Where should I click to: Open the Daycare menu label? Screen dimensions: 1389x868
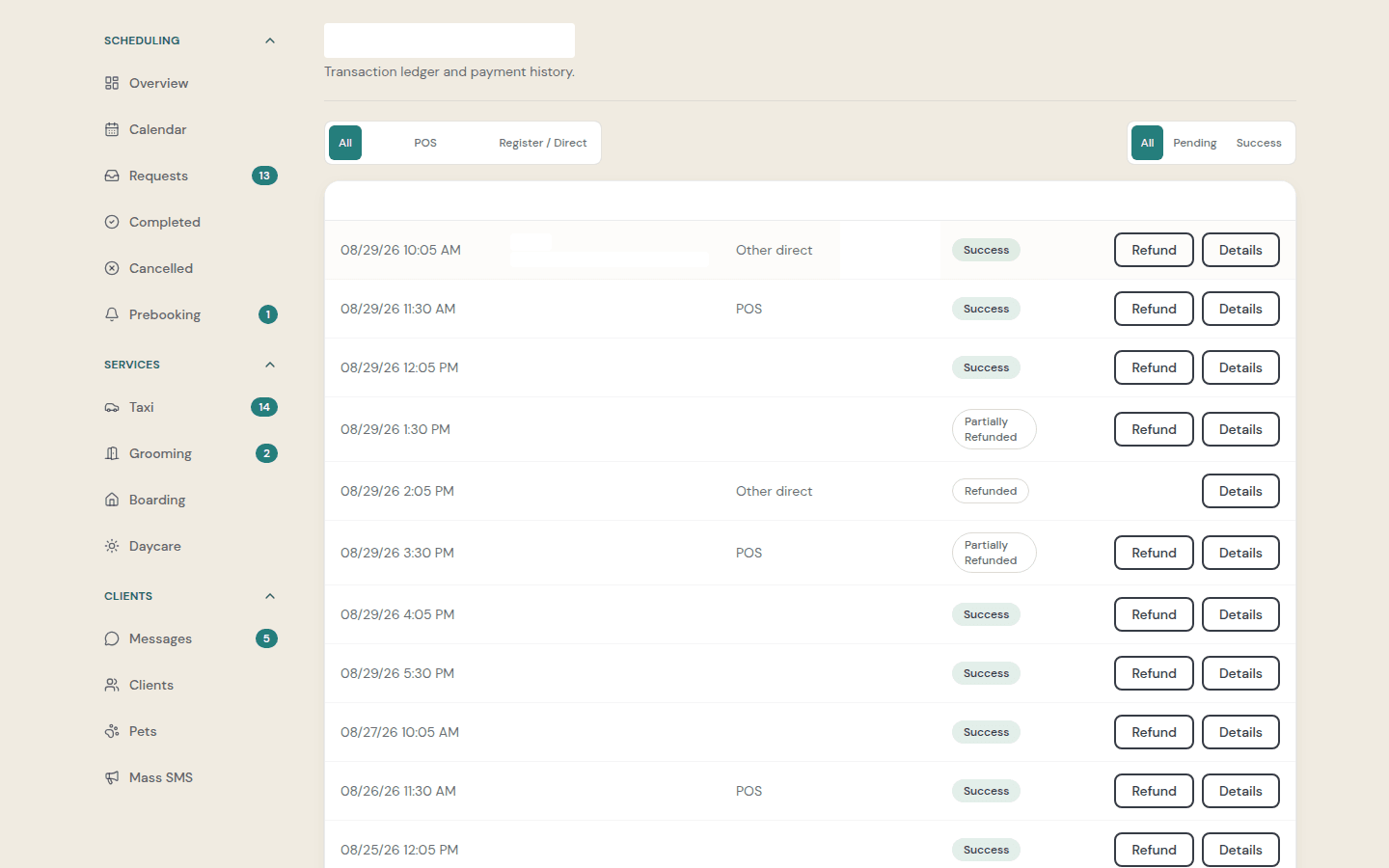point(155,546)
